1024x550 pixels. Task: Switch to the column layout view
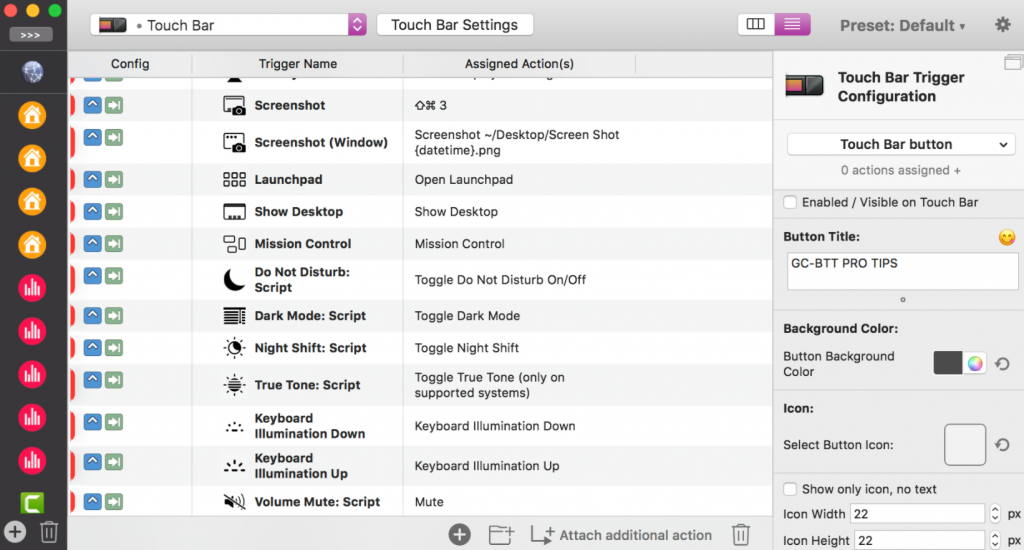[x=755, y=25]
